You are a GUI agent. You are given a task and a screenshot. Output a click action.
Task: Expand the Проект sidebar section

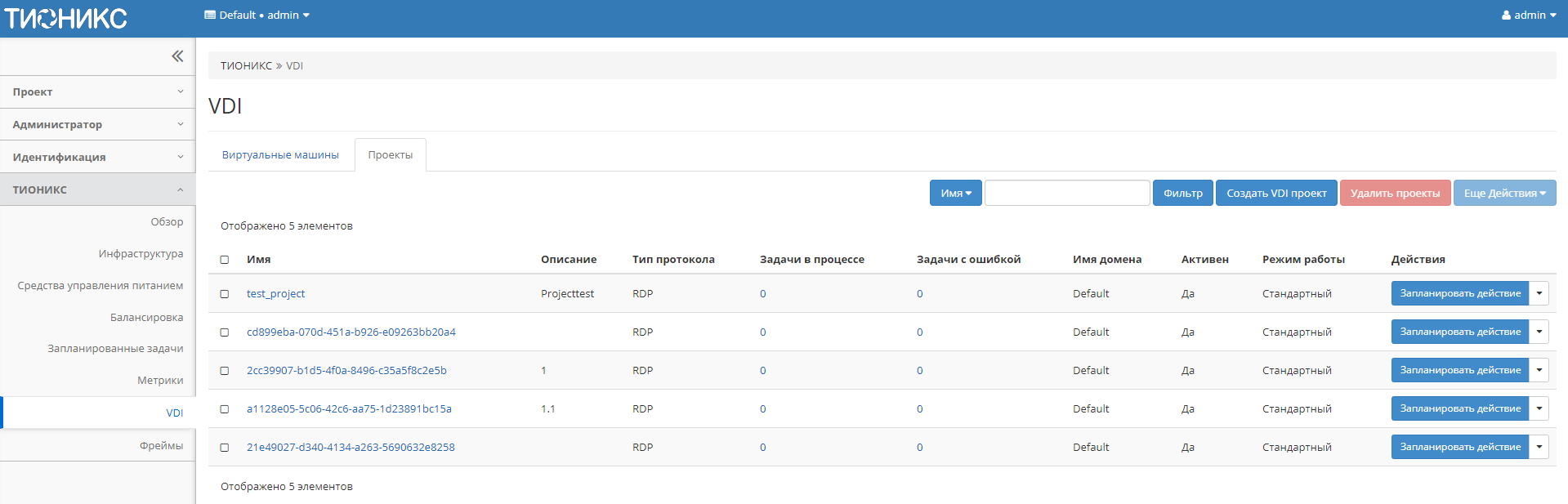(97, 92)
